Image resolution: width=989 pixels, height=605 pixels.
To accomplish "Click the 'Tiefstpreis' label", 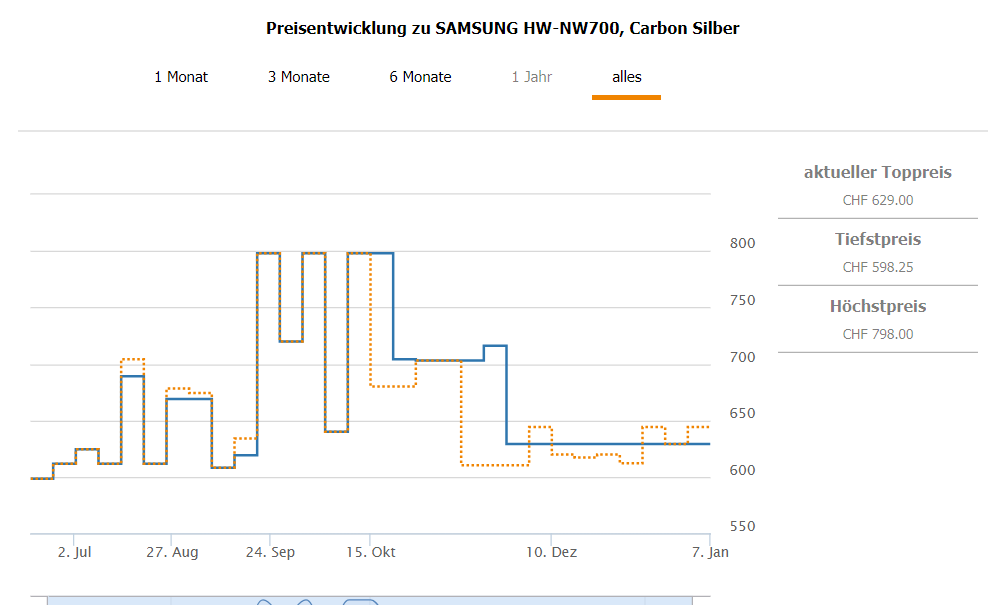I will click(877, 240).
